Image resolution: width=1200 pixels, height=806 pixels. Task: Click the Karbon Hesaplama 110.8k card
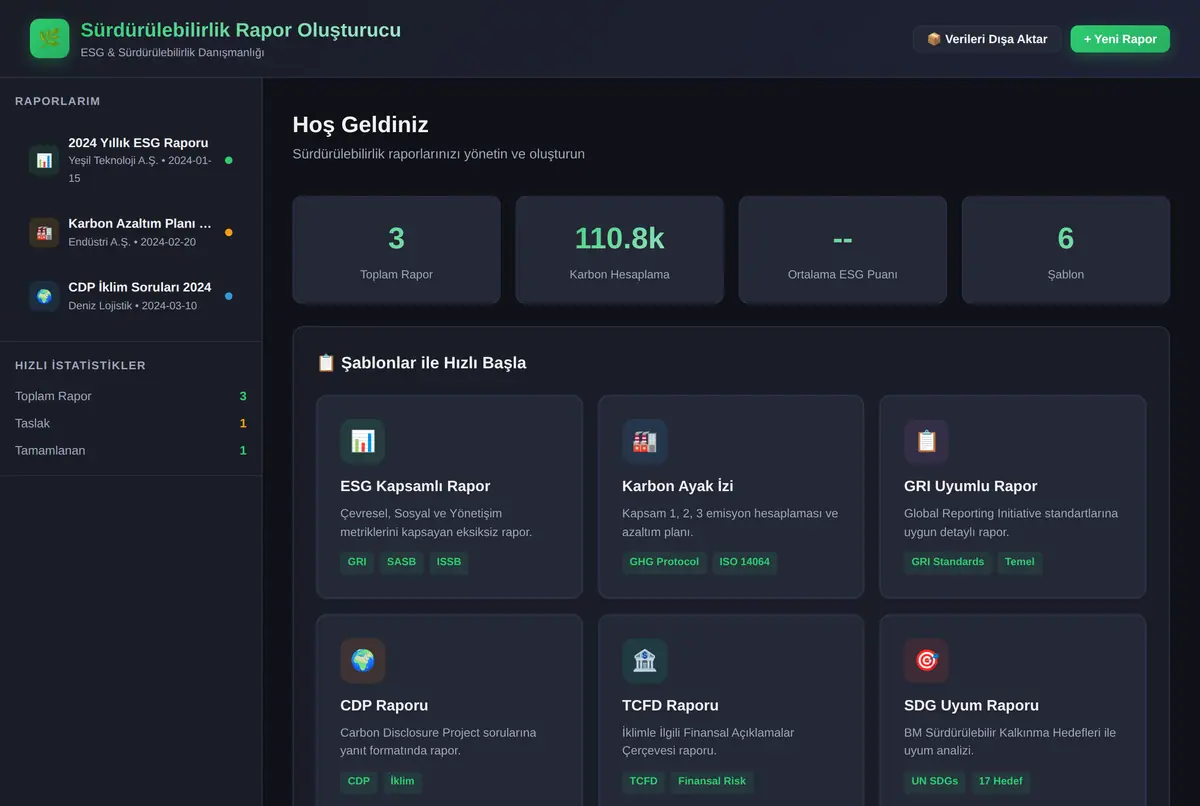pyautogui.click(x=619, y=250)
